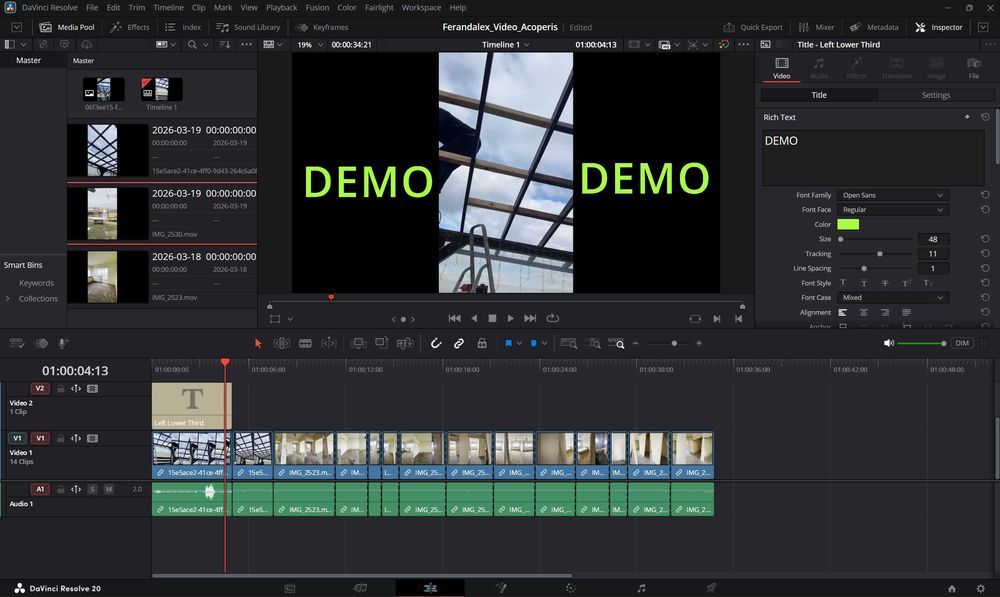This screenshot has height=597, width=1000.
Task: Open the Workspace menu
Action: click(421, 8)
